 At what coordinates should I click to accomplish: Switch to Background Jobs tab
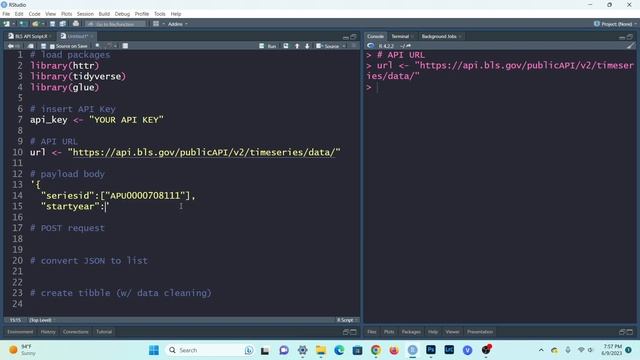click(x=439, y=36)
